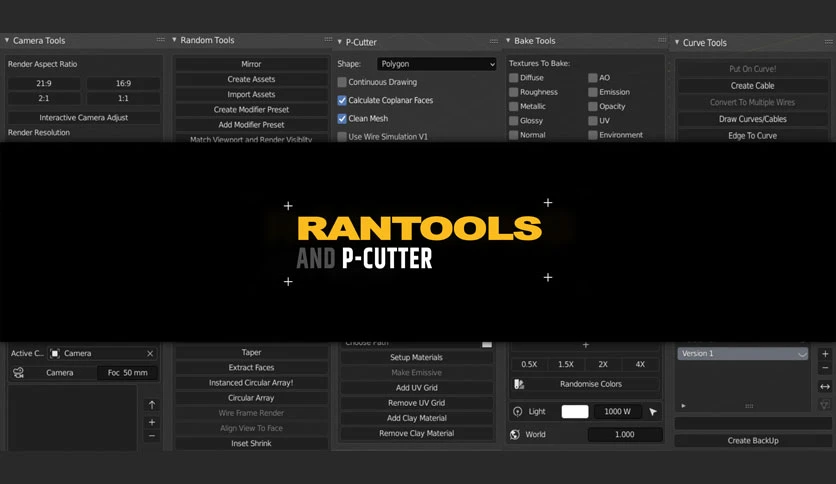Enable the Emission bake checkbox
Screen dimensions: 836x484
point(592,92)
